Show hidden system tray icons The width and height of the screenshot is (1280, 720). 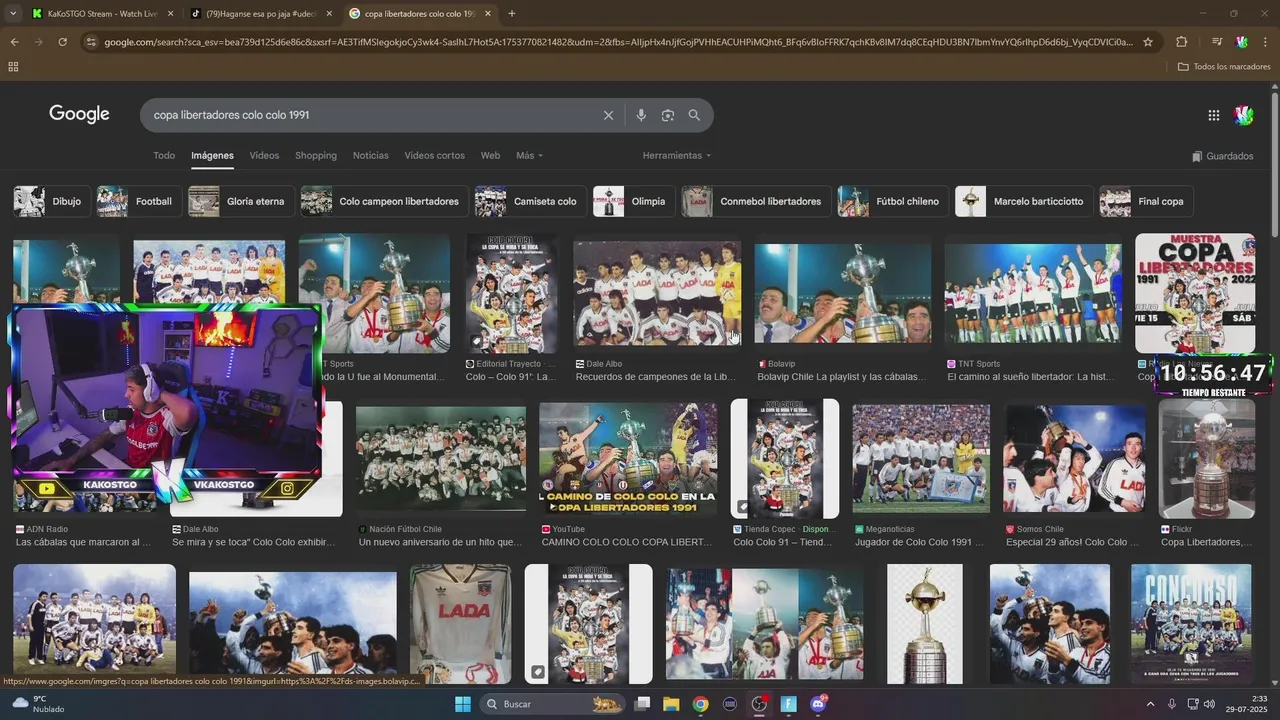[x=1150, y=704]
